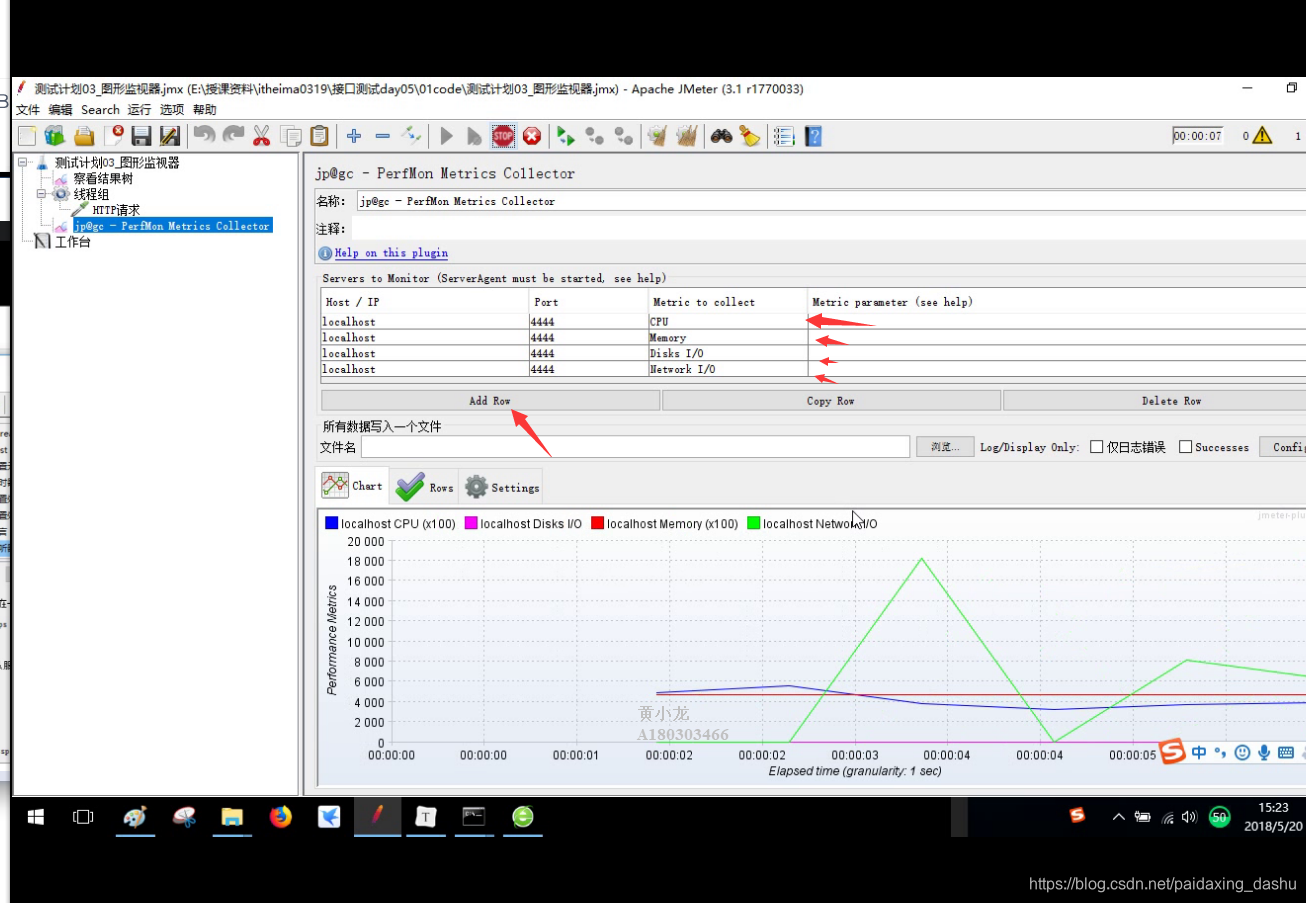
Task: Click the 文件名 filename input field
Action: (635, 447)
